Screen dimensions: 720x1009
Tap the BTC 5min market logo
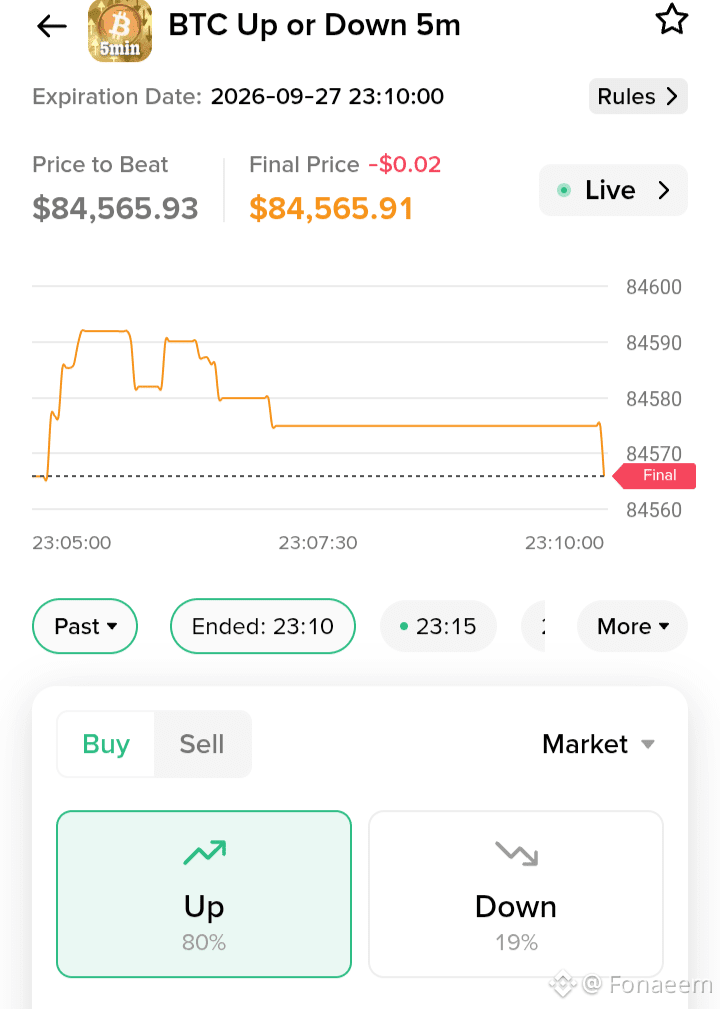120,30
